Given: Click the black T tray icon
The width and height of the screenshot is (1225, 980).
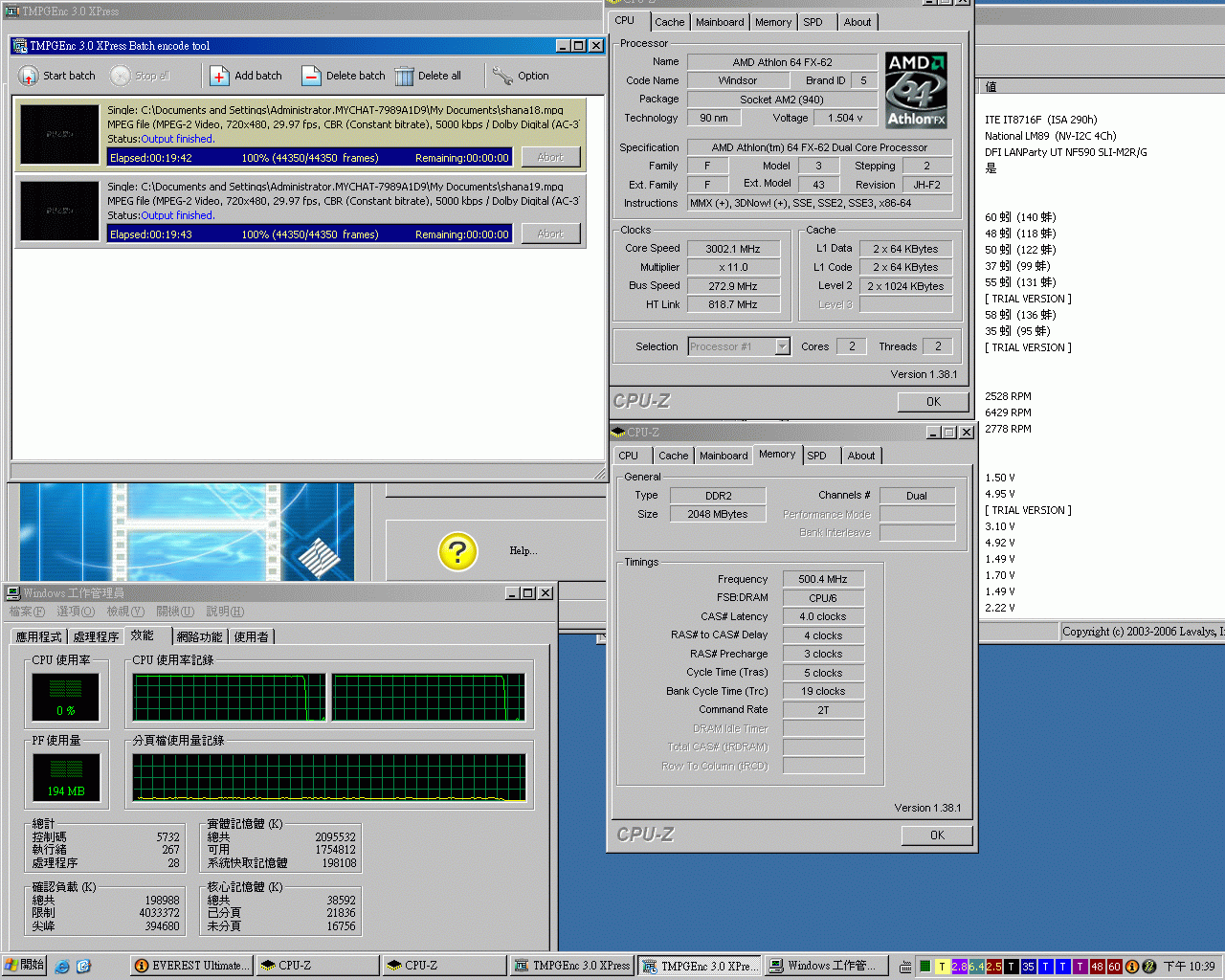Looking at the screenshot, I should (1012, 967).
